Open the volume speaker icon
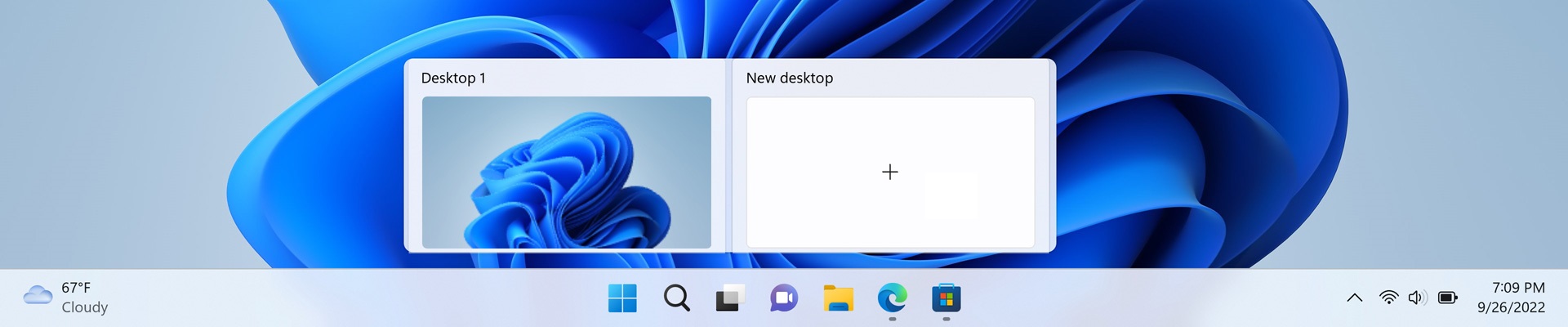 pos(1417,298)
